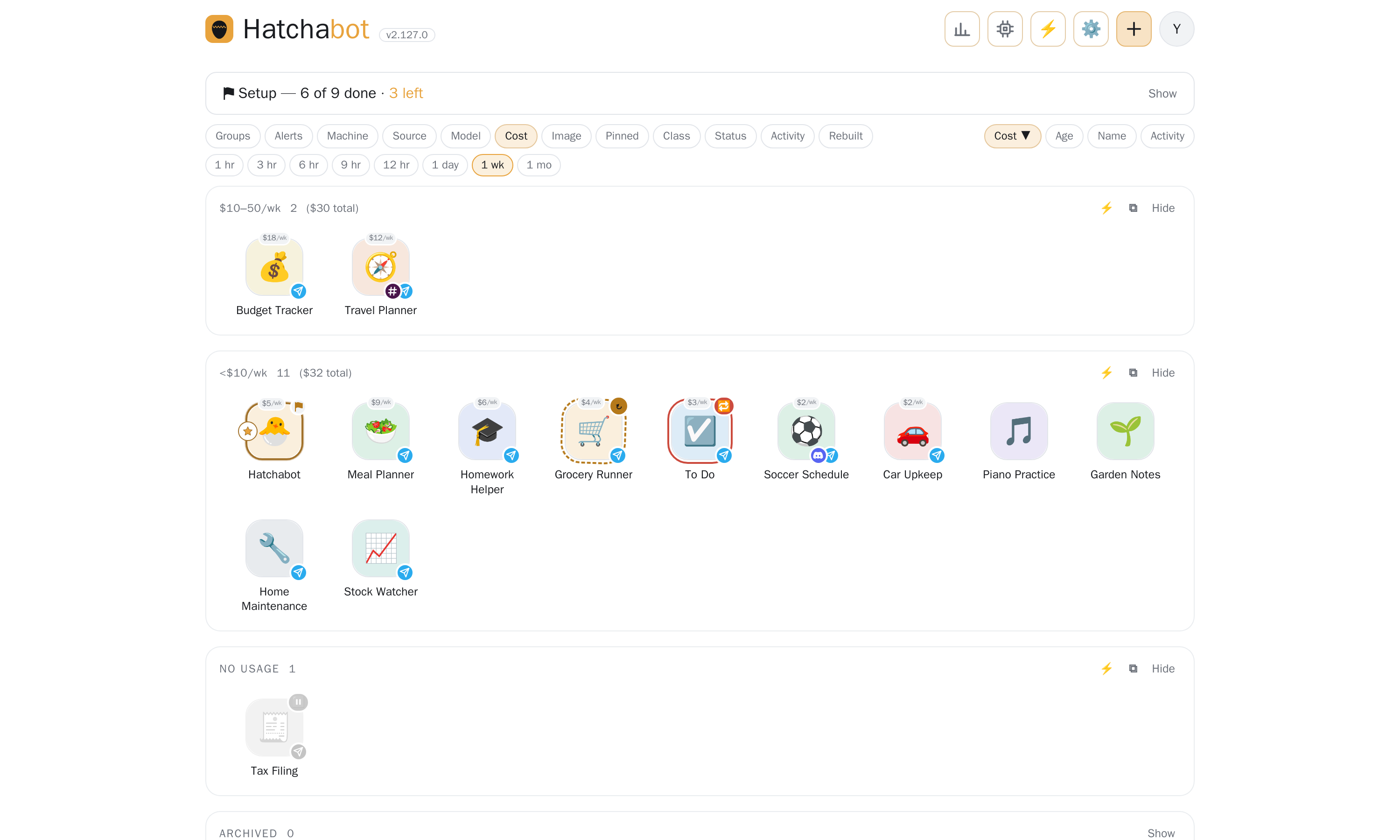Open the Grocery Runner cart icon

593,431
